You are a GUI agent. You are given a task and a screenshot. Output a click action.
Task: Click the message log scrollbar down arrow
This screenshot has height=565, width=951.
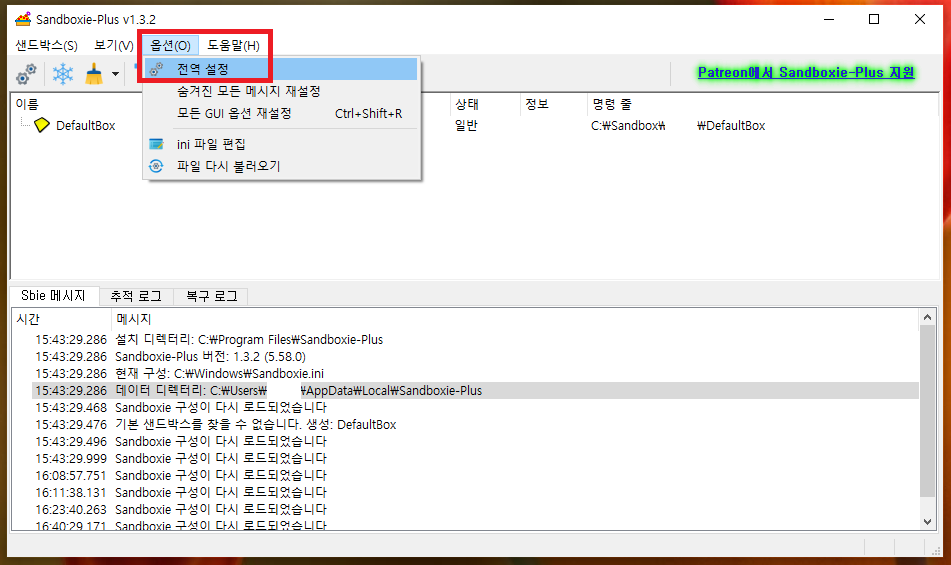point(927,521)
